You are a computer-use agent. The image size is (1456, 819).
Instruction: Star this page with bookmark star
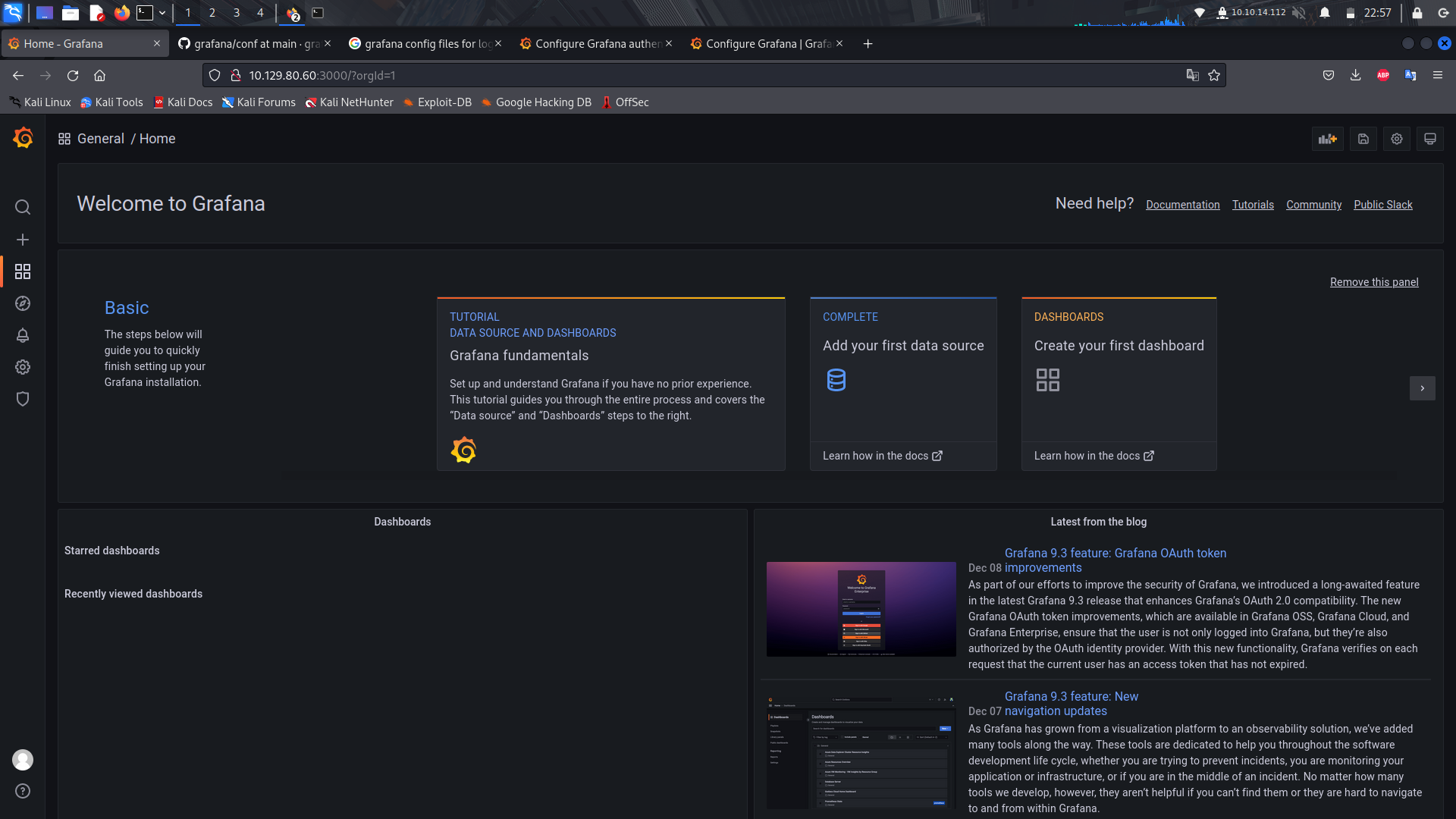(1214, 75)
